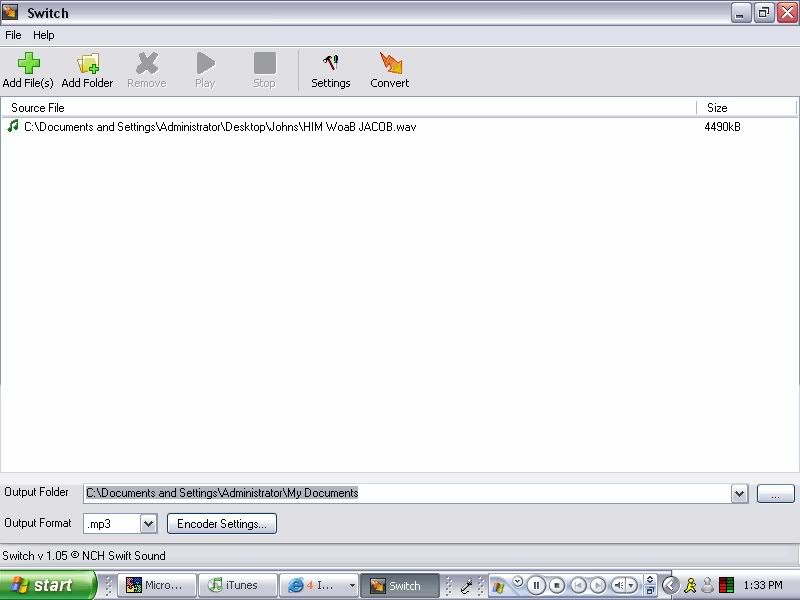Expand hidden system tray icons arrow
Viewport: 800px width, 600px height.
click(671, 585)
